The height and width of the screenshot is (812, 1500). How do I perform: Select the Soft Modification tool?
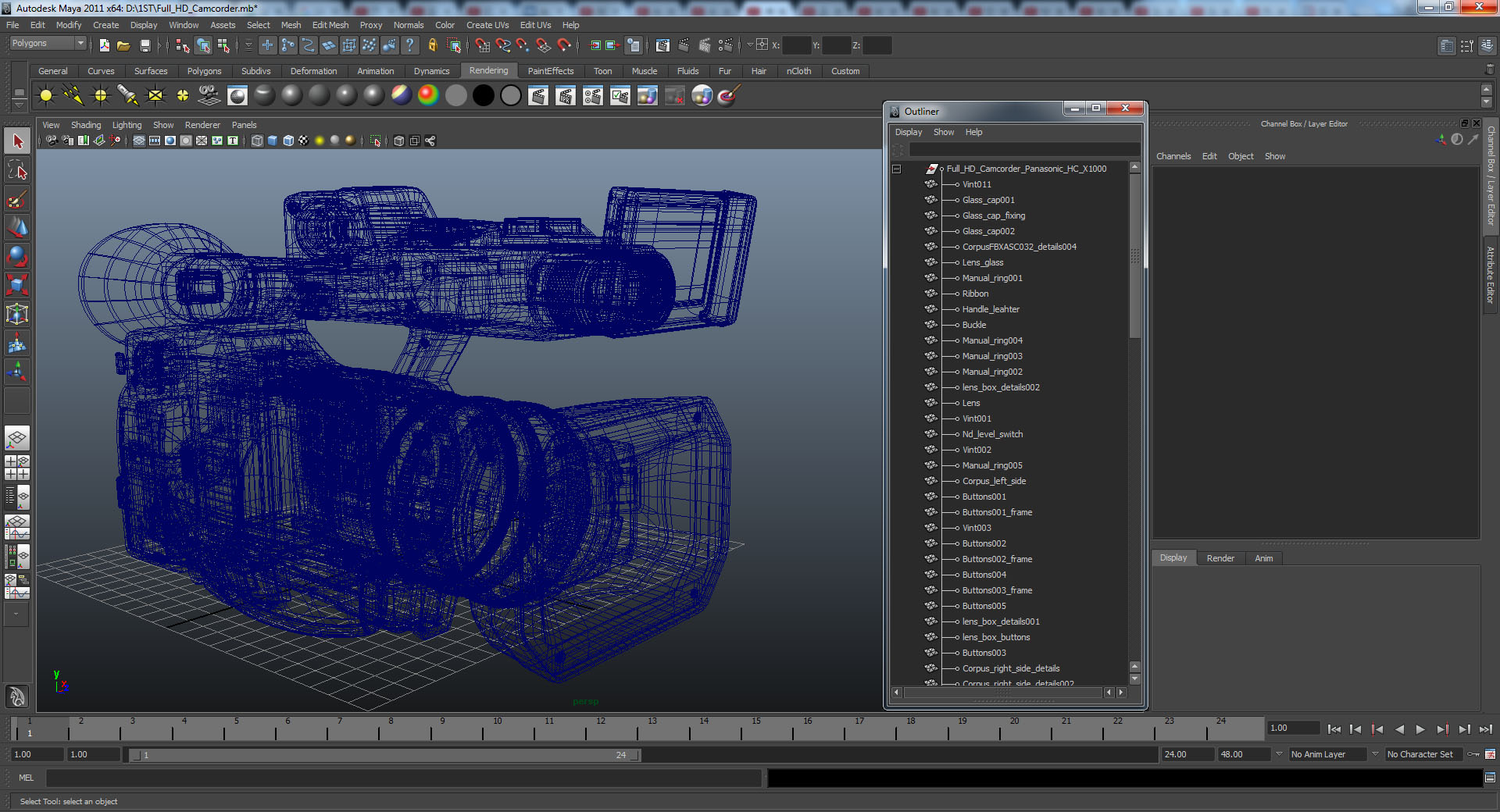(x=17, y=344)
